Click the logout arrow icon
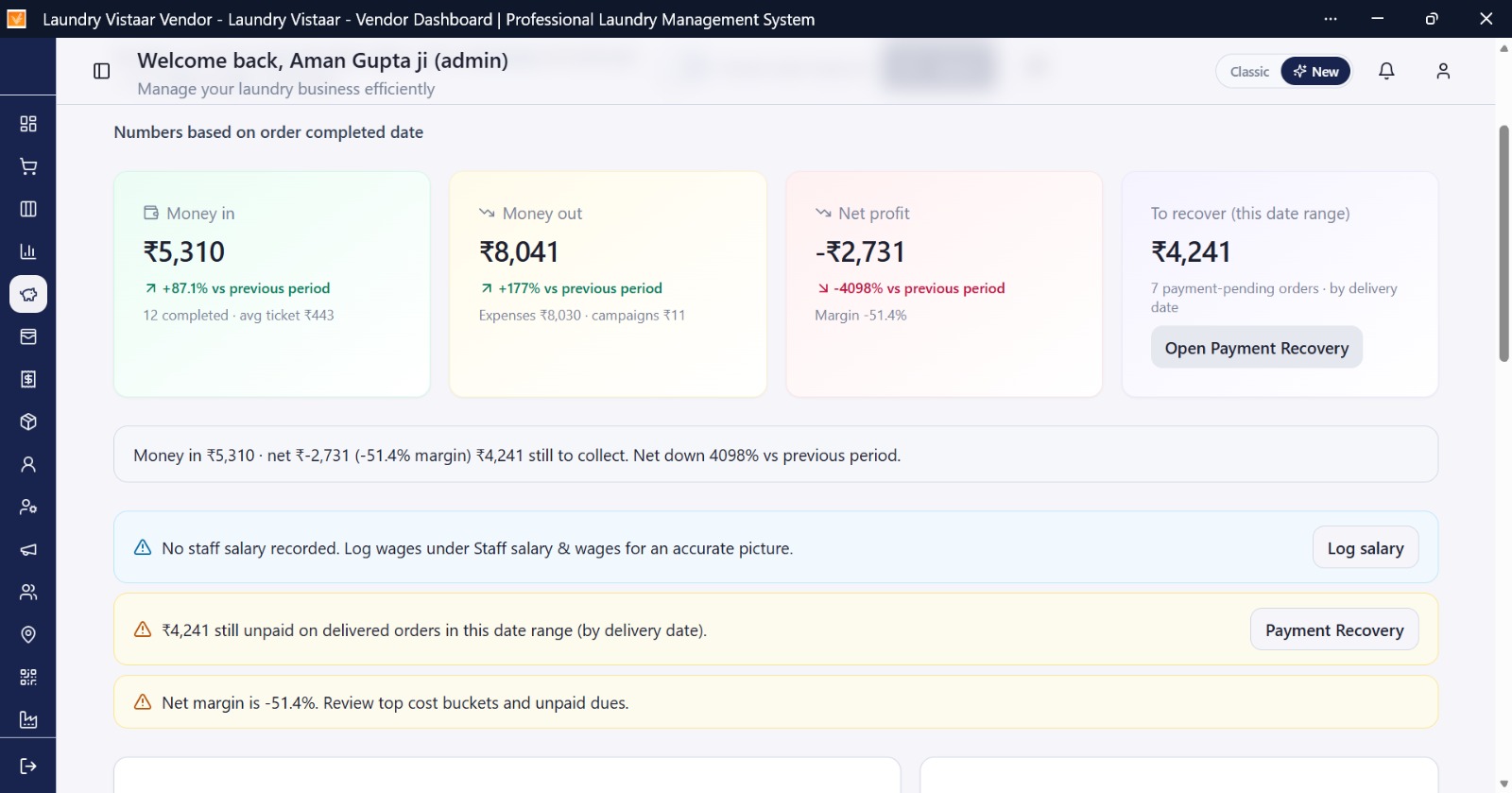Screen dimensions: 1512x793 [28, 766]
